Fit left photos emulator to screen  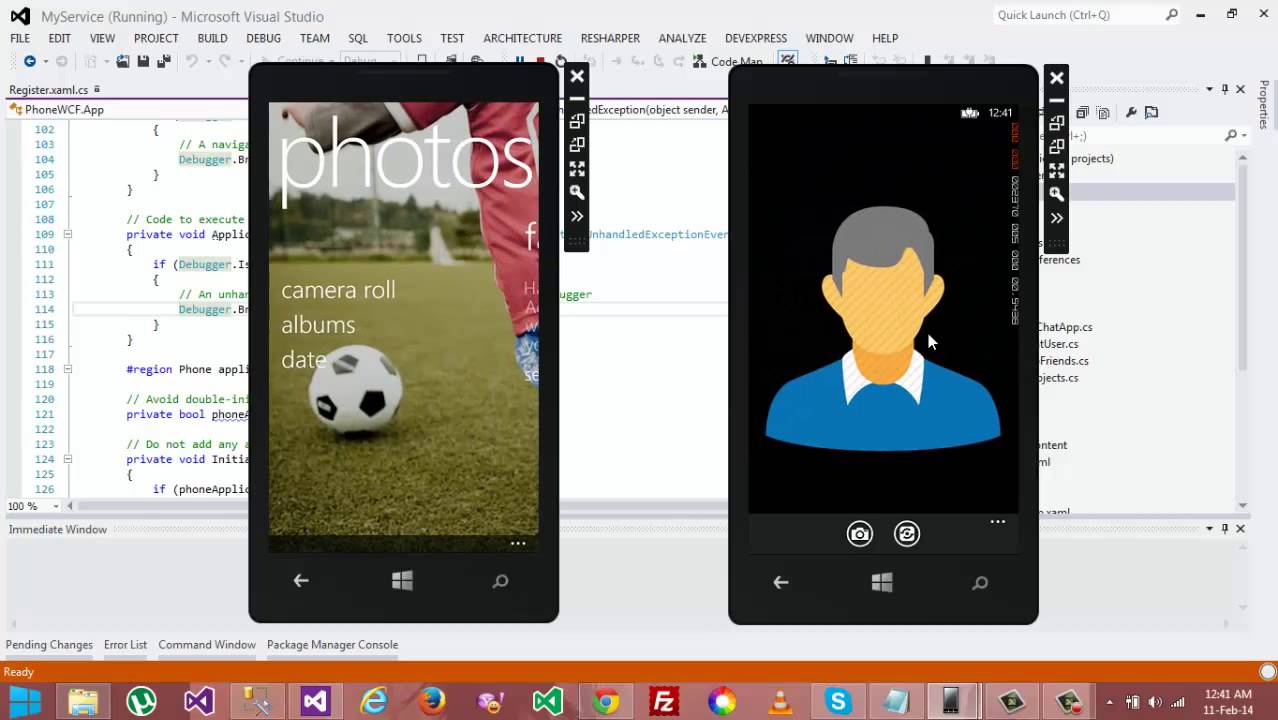(577, 169)
